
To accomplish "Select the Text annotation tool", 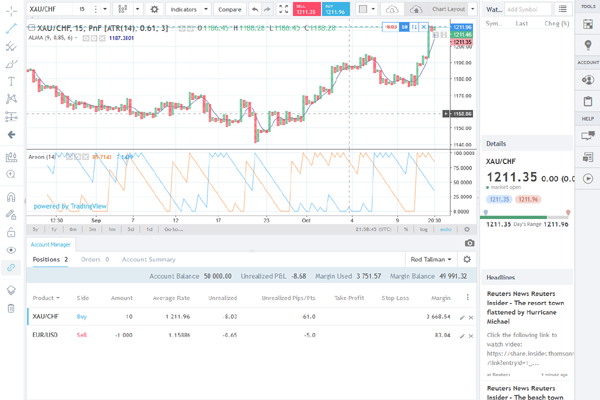I will click(x=11, y=81).
